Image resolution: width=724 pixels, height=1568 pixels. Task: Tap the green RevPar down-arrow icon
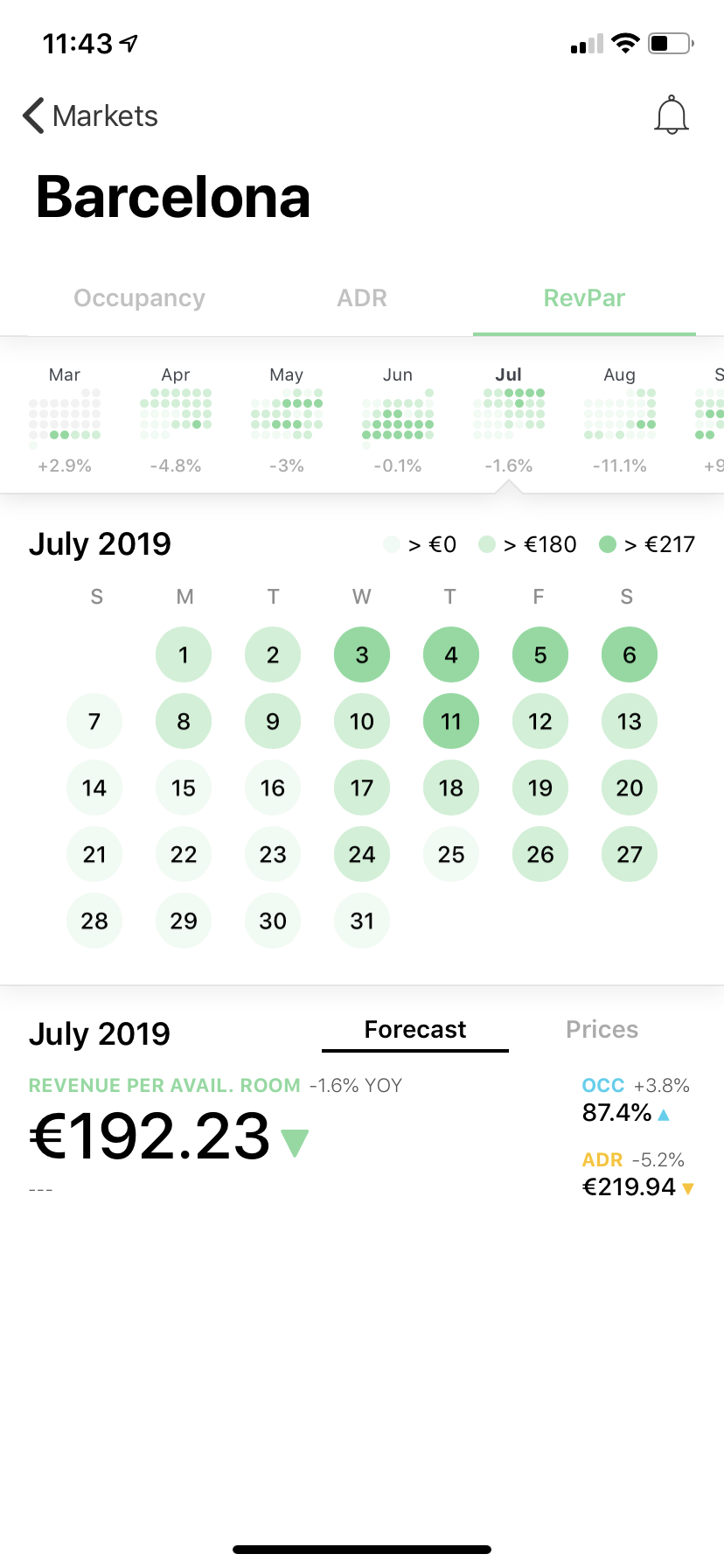point(295,1142)
